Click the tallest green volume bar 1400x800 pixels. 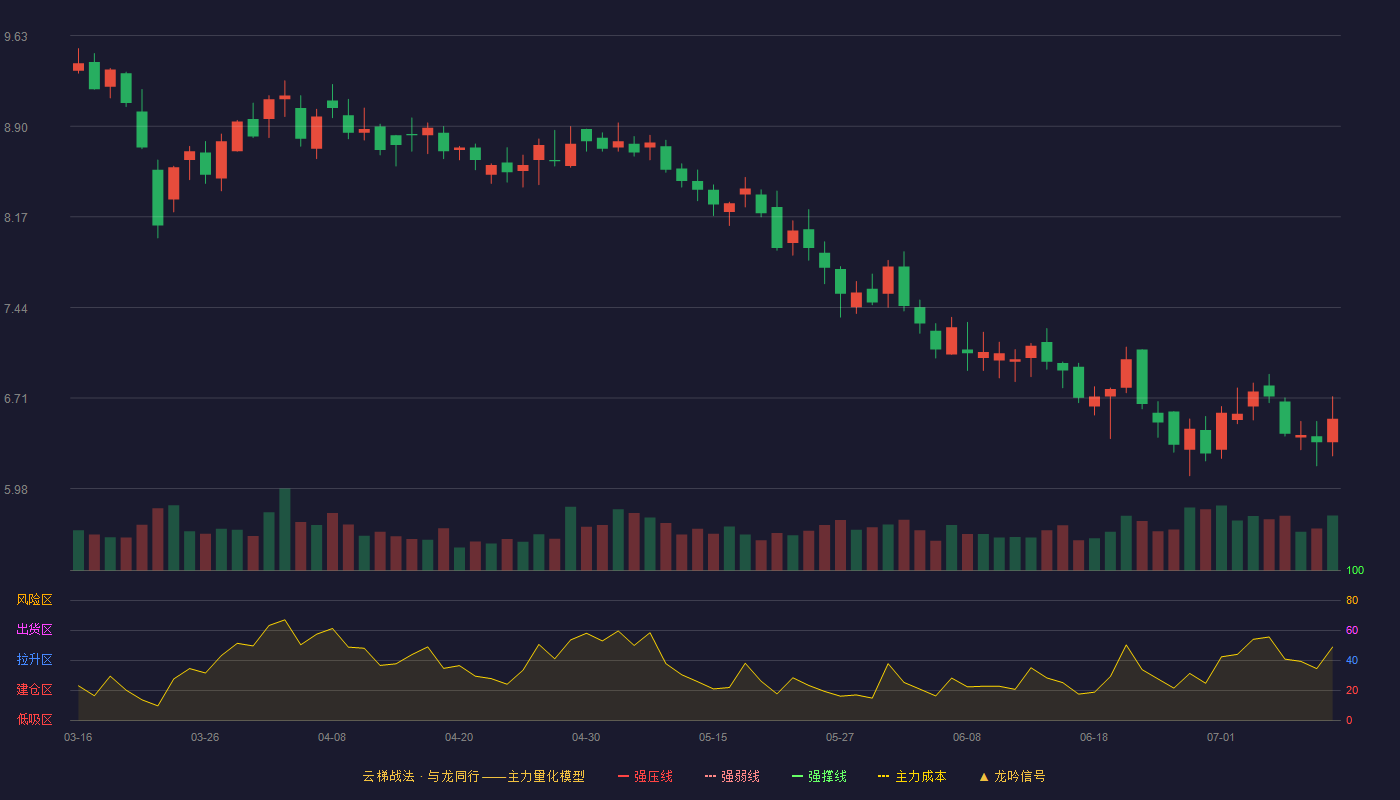click(285, 529)
